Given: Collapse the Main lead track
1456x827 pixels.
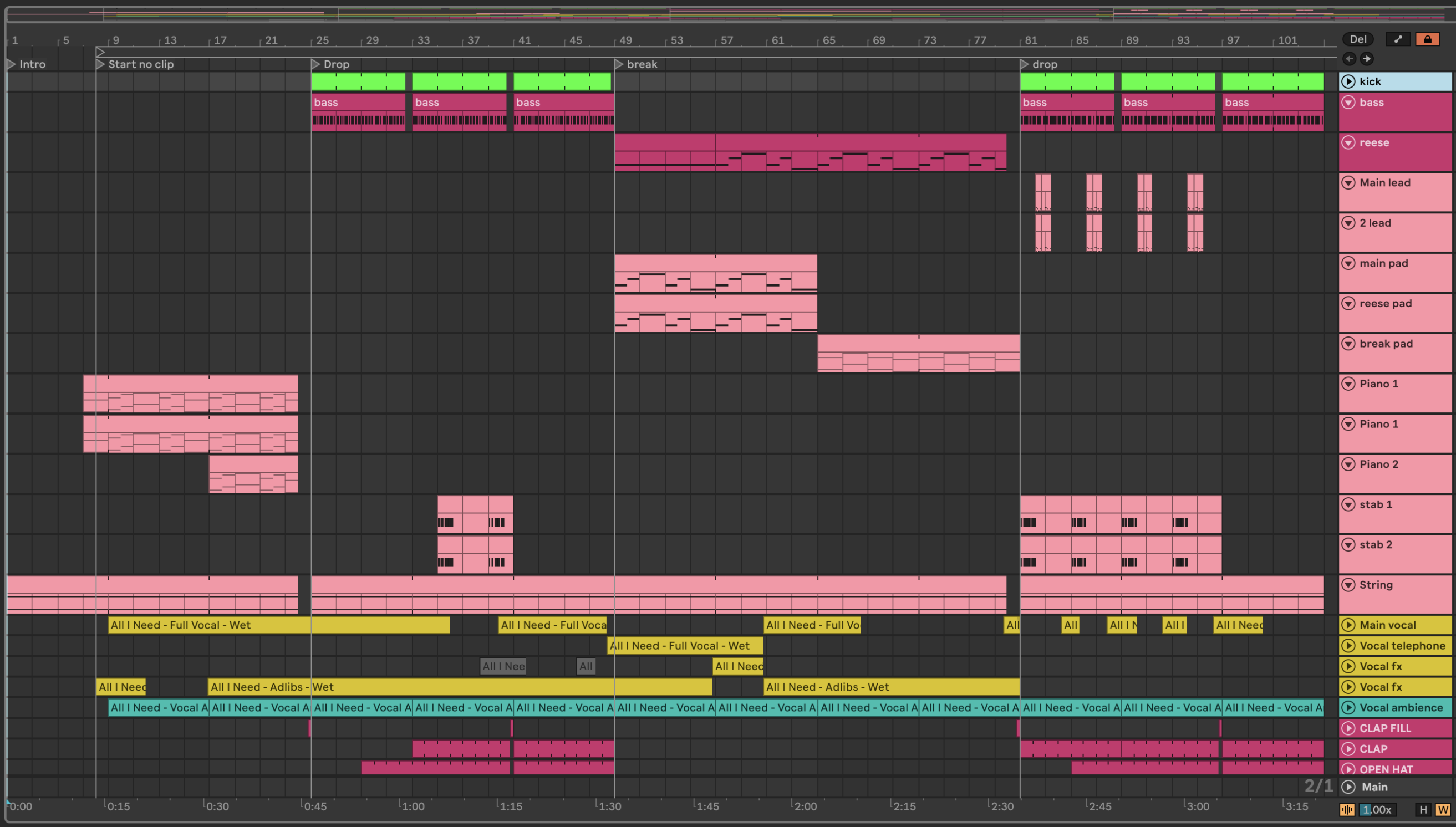Looking at the screenshot, I should 1348,182.
